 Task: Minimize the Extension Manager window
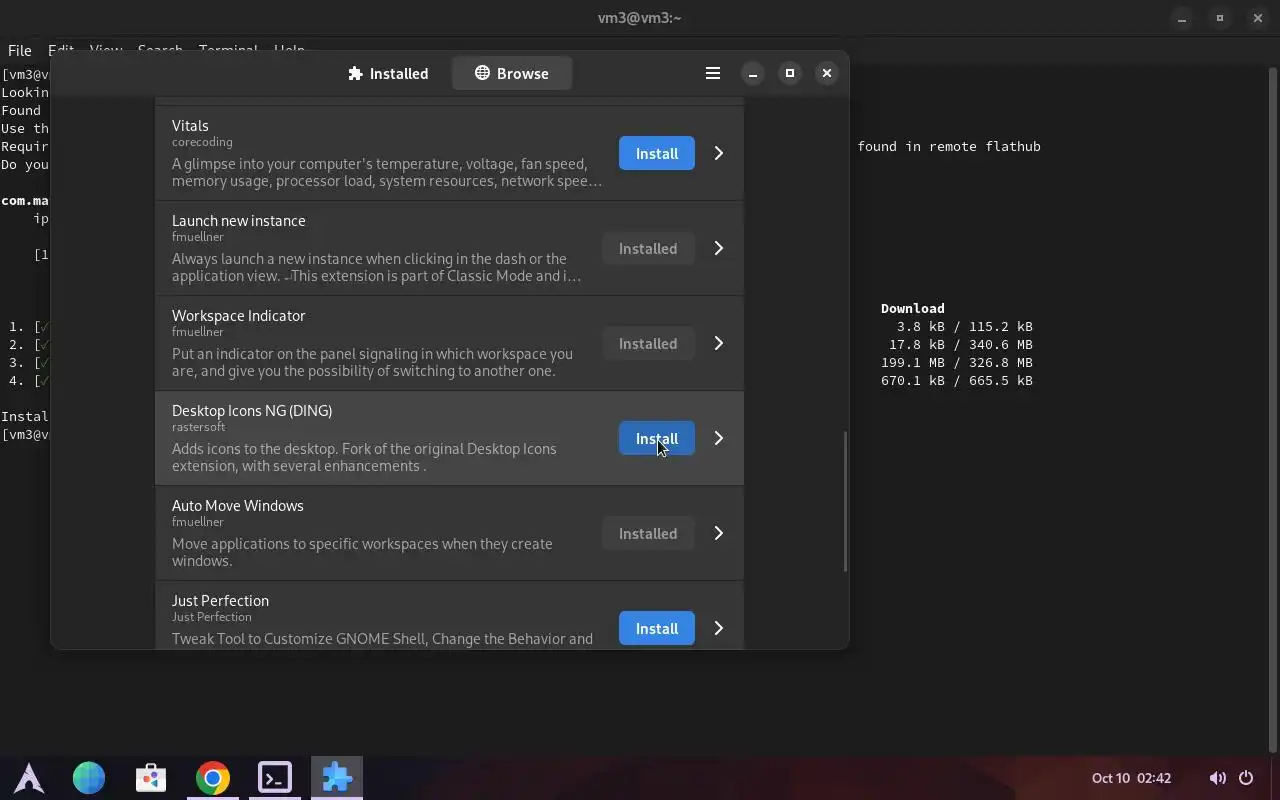pos(753,73)
